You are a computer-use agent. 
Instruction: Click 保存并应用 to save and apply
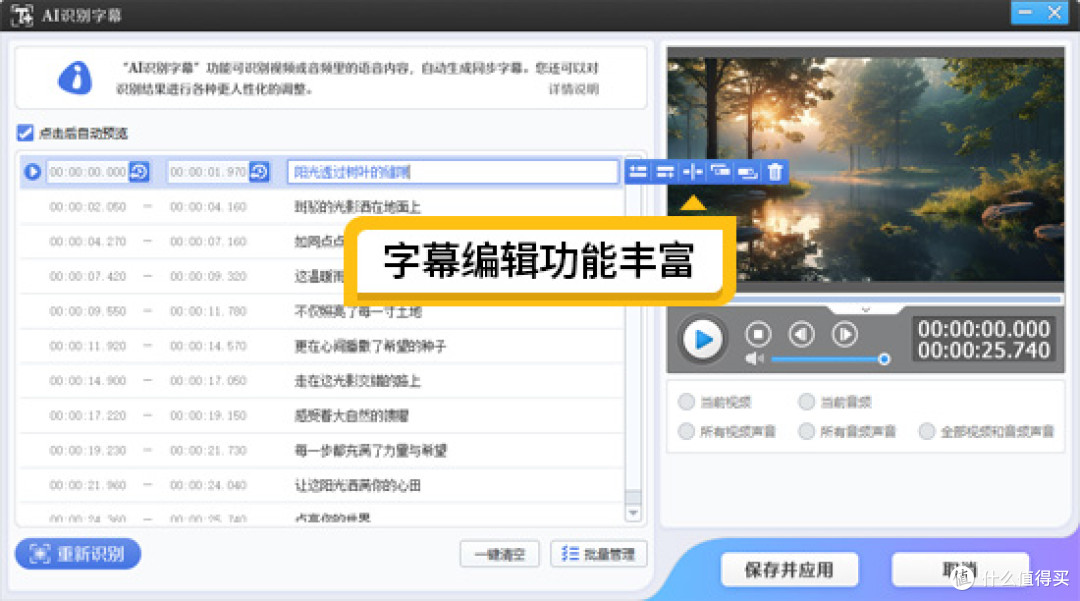(x=789, y=570)
